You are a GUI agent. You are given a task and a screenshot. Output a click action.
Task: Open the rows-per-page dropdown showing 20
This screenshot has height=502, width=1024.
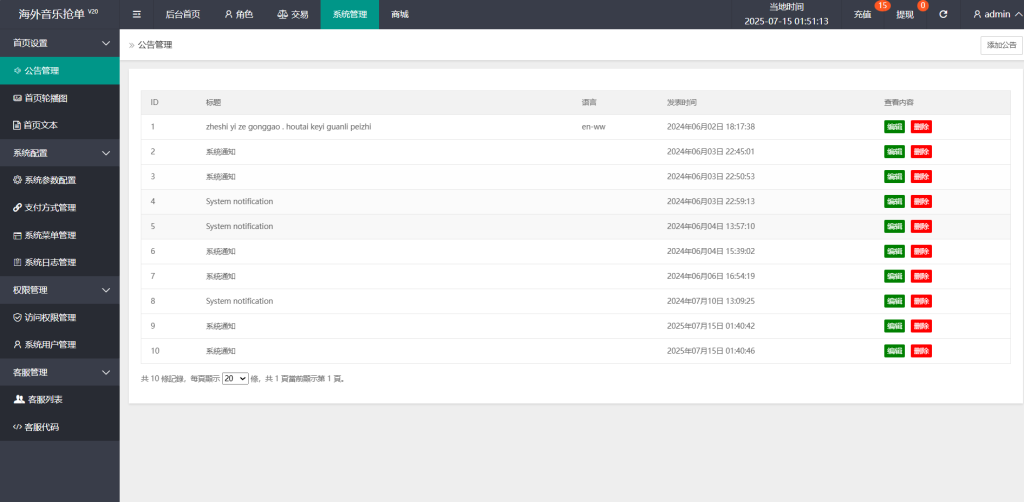pyautogui.click(x=235, y=379)
